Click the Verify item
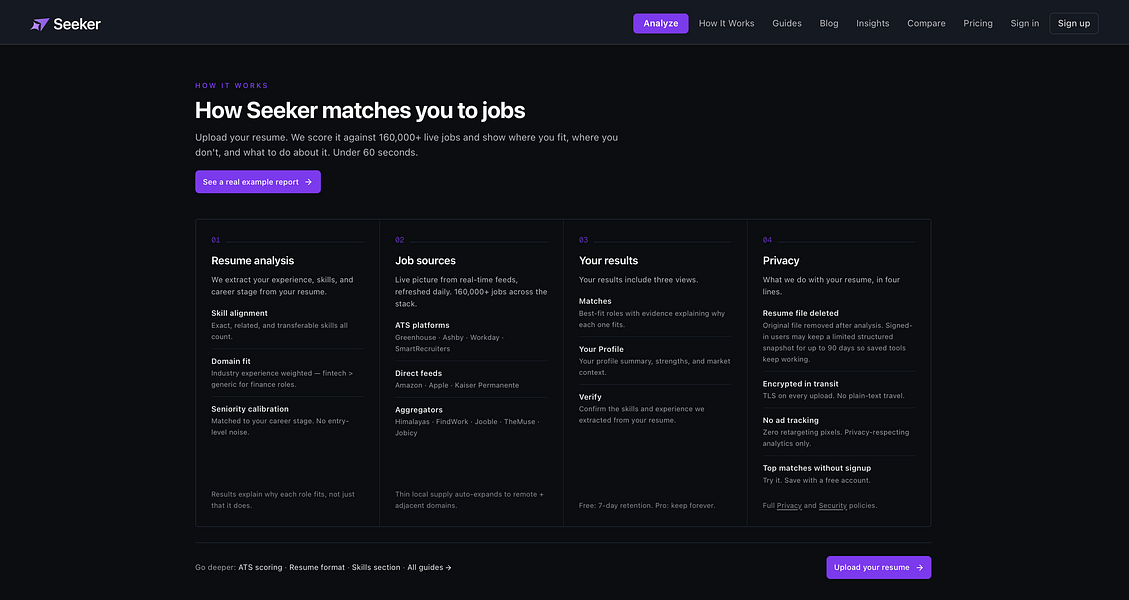The image size is (1129, 600). click(590, 397)
